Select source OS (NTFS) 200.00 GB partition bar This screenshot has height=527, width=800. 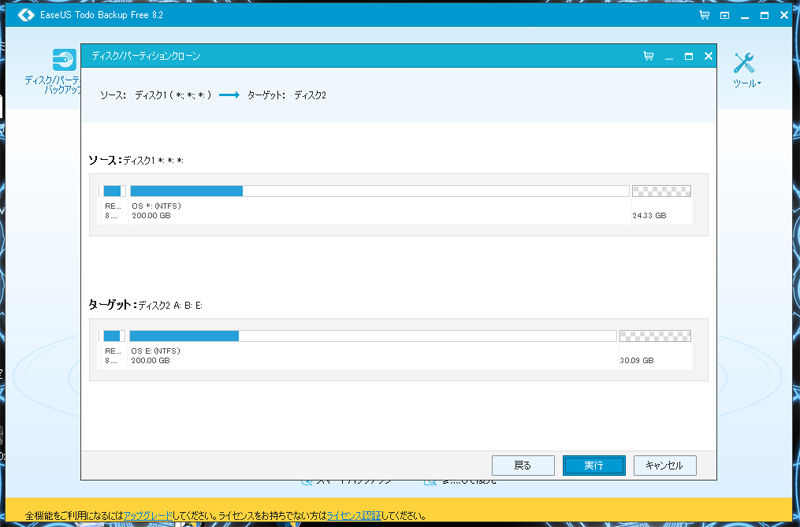pyautogui.click(x=380, y=191)
